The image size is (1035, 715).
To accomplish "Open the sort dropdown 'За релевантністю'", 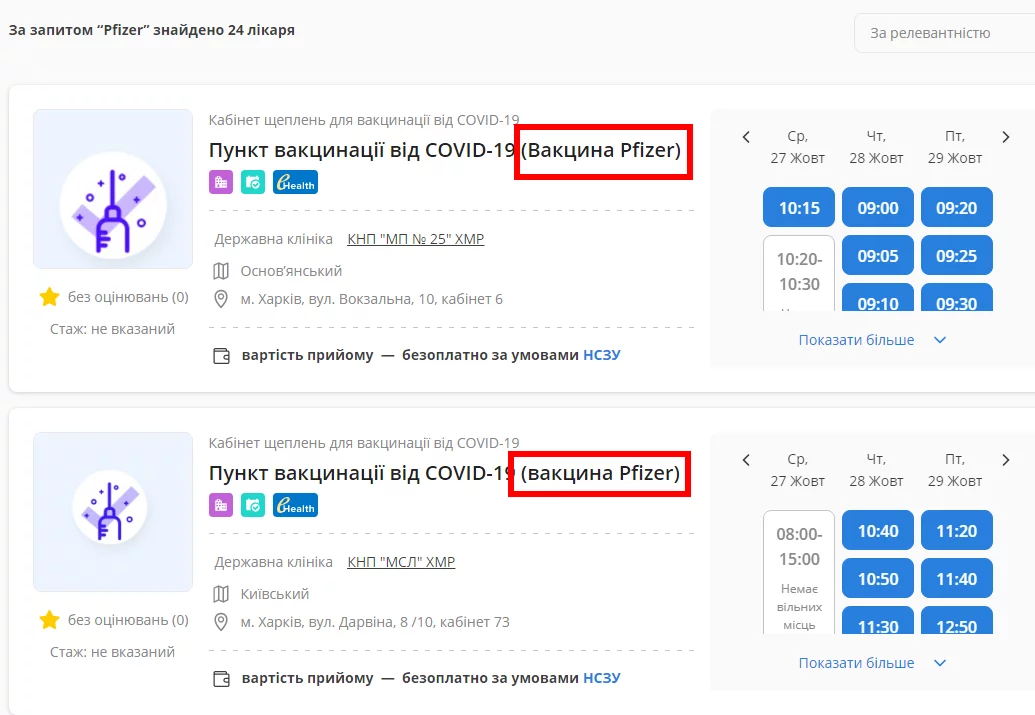I will pos(945,33).
